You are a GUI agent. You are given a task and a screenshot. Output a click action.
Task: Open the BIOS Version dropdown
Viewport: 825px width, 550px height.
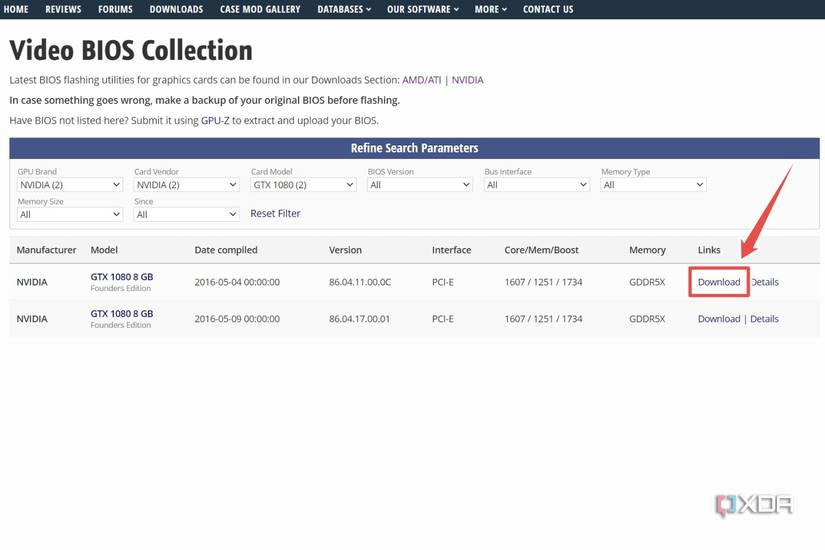tap(420, 185)
